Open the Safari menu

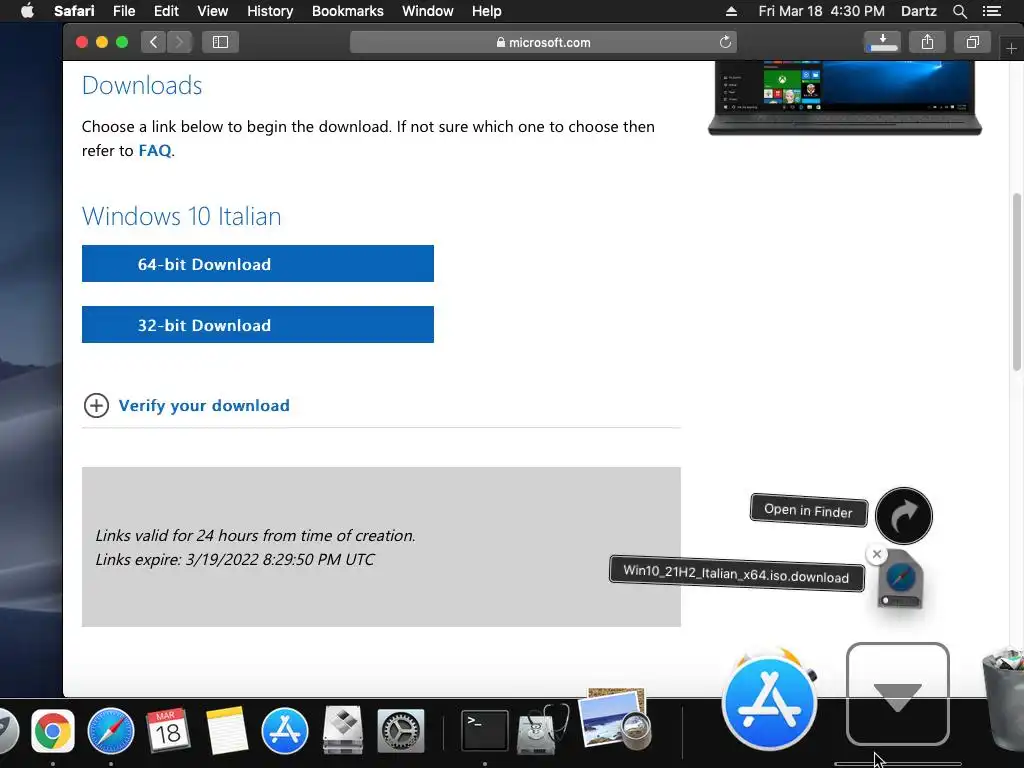click(x=74, y=11)
